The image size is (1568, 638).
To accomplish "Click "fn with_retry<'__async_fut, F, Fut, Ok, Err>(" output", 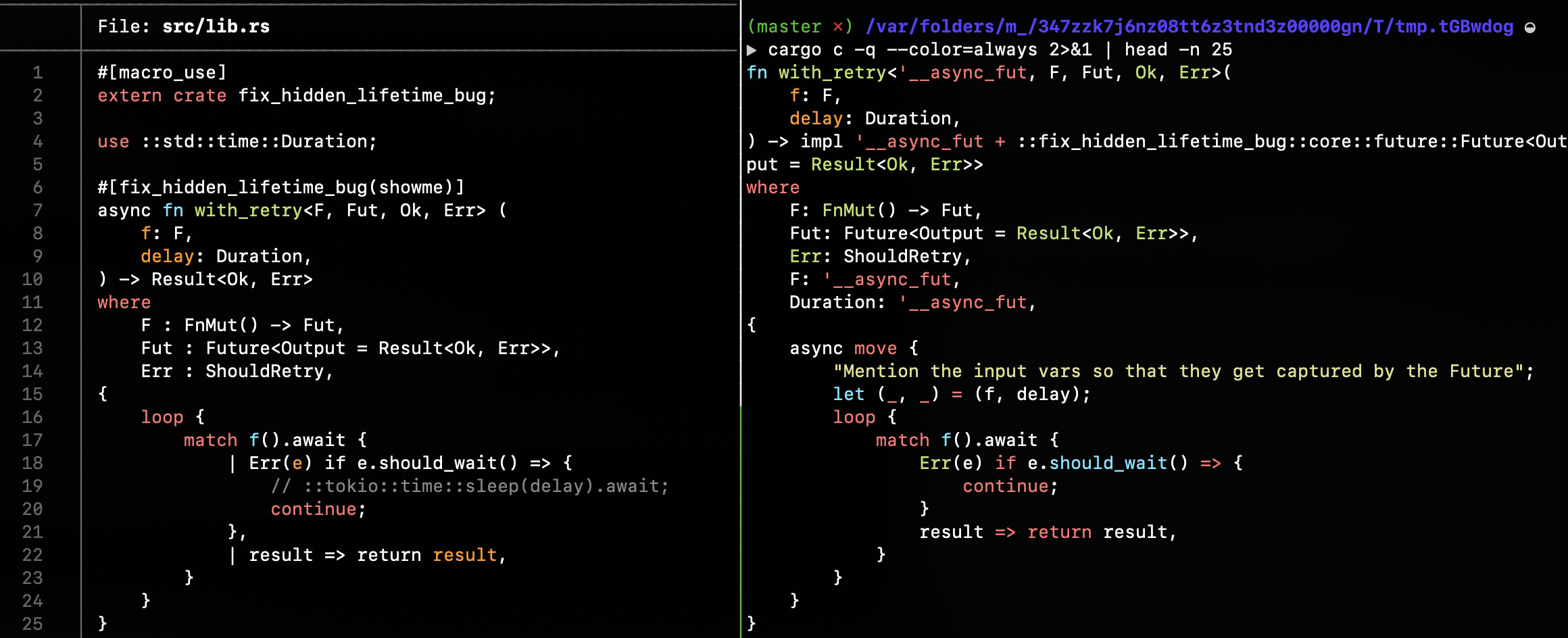I will [989, 72].
